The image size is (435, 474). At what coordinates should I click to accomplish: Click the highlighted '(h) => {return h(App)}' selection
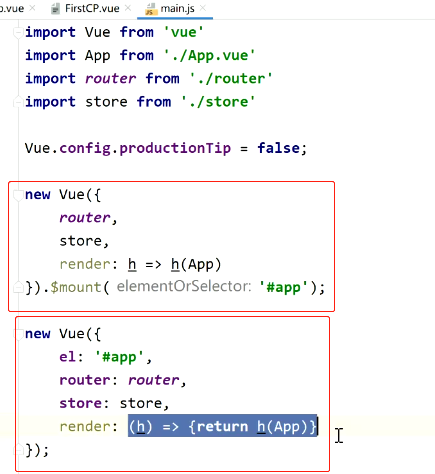(x=222, y=426)
